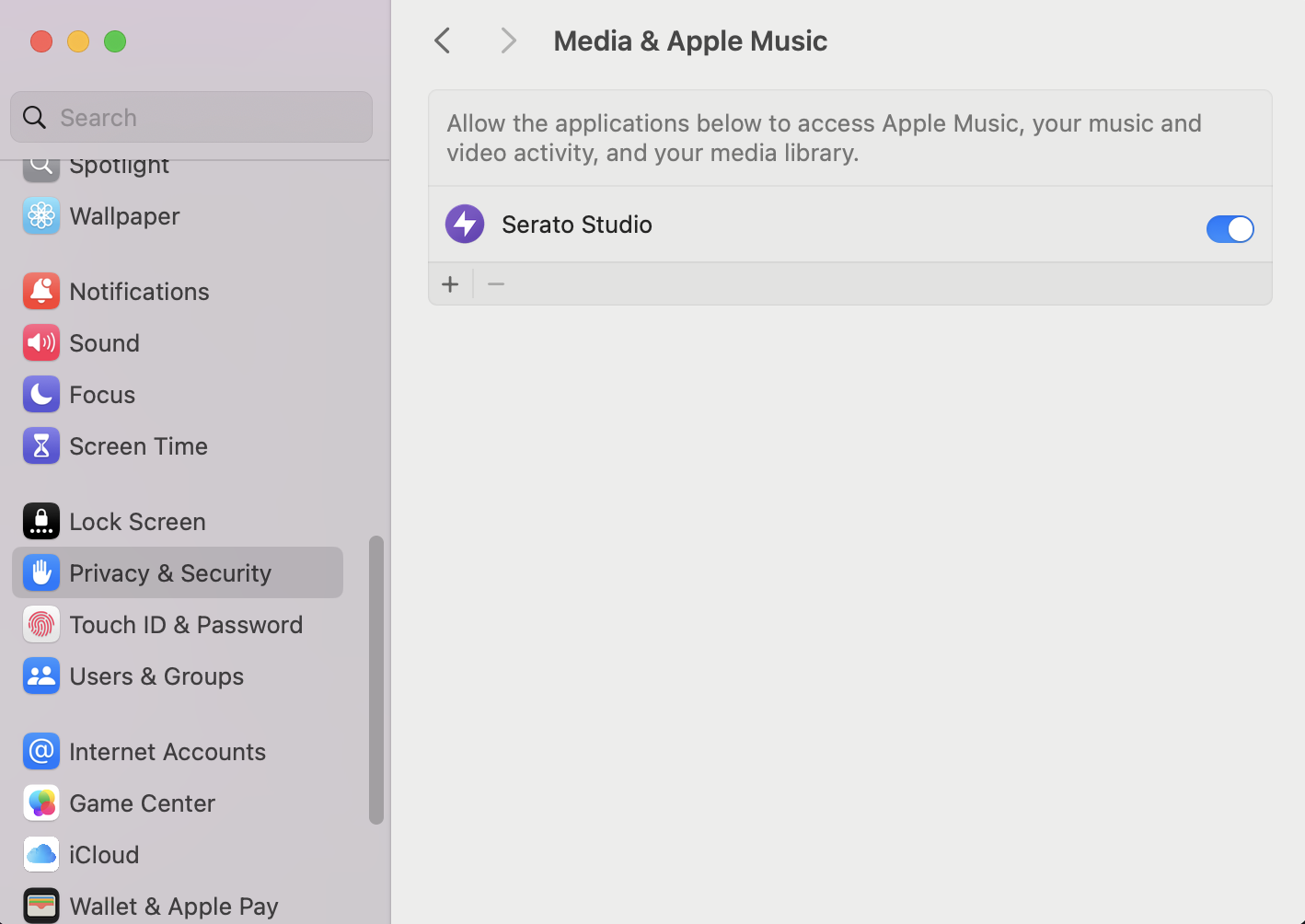Screen dimensions: 1305x924
Task: Minimize window with yellow button
Action: click(x=78, y=41)
